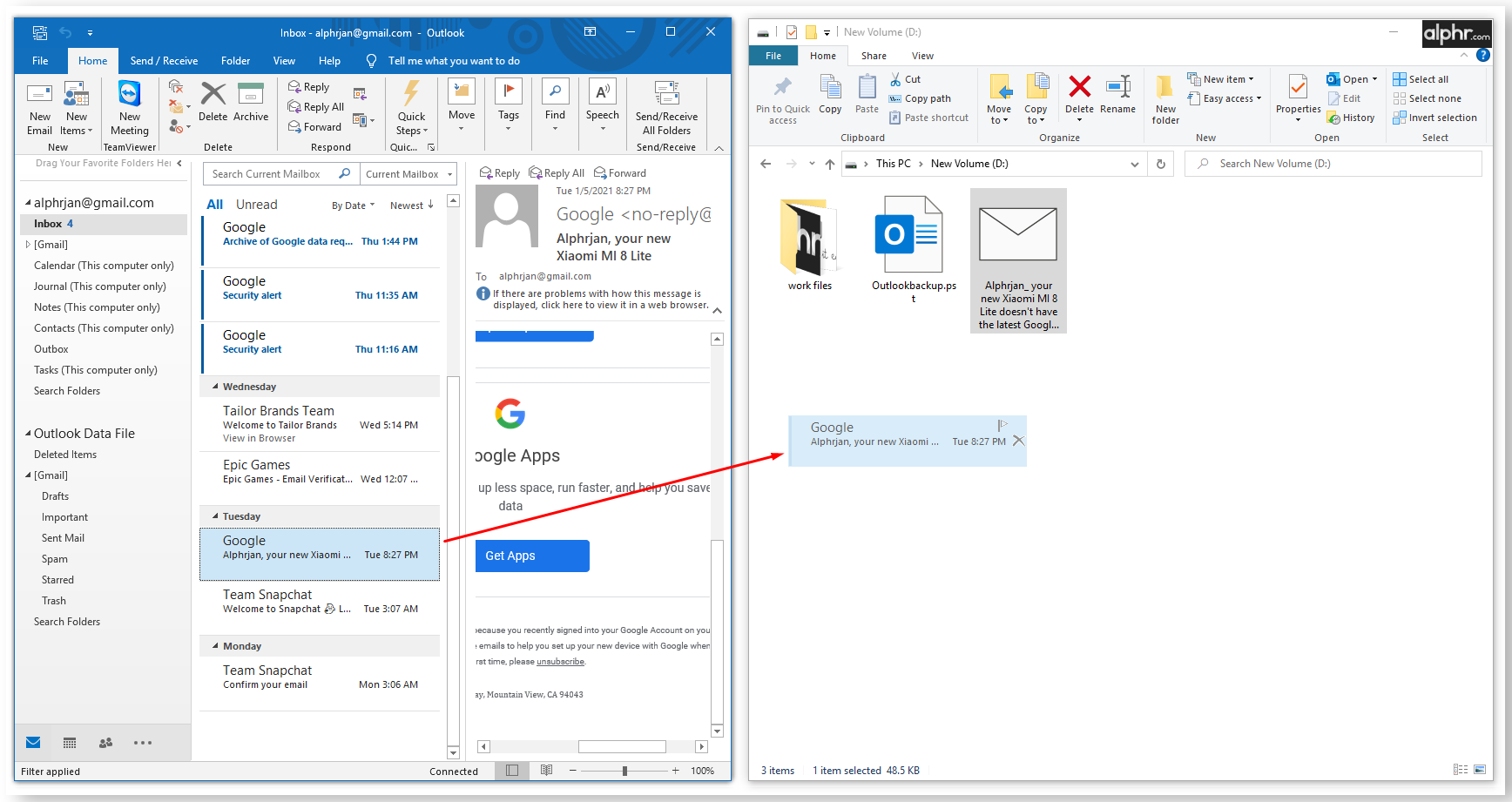The image size is (1512, 802).
Task: Click Rename in the Explorer Organize group
Action: coord(1117,95)
